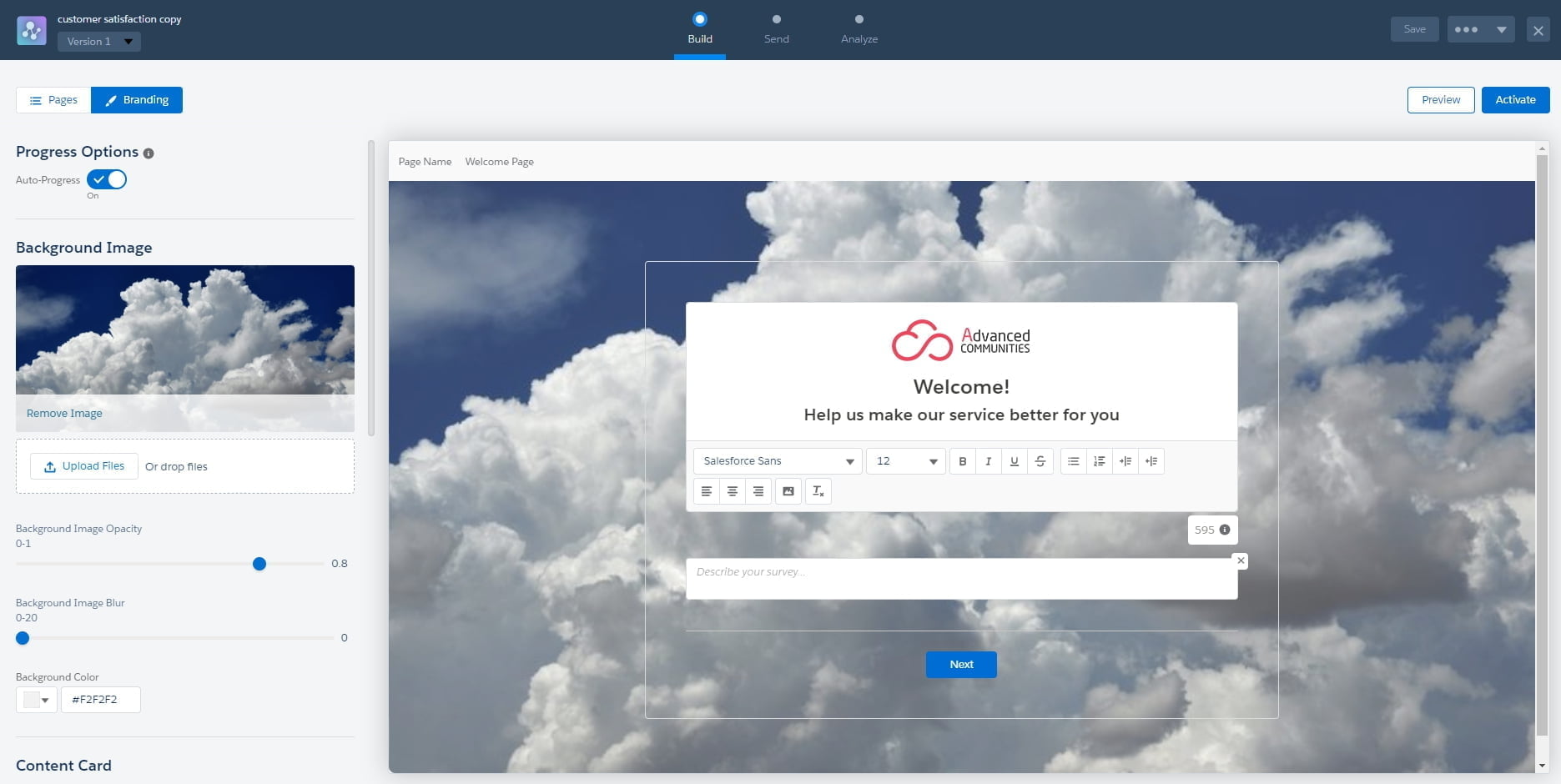Remove the background image

(64, 413)
